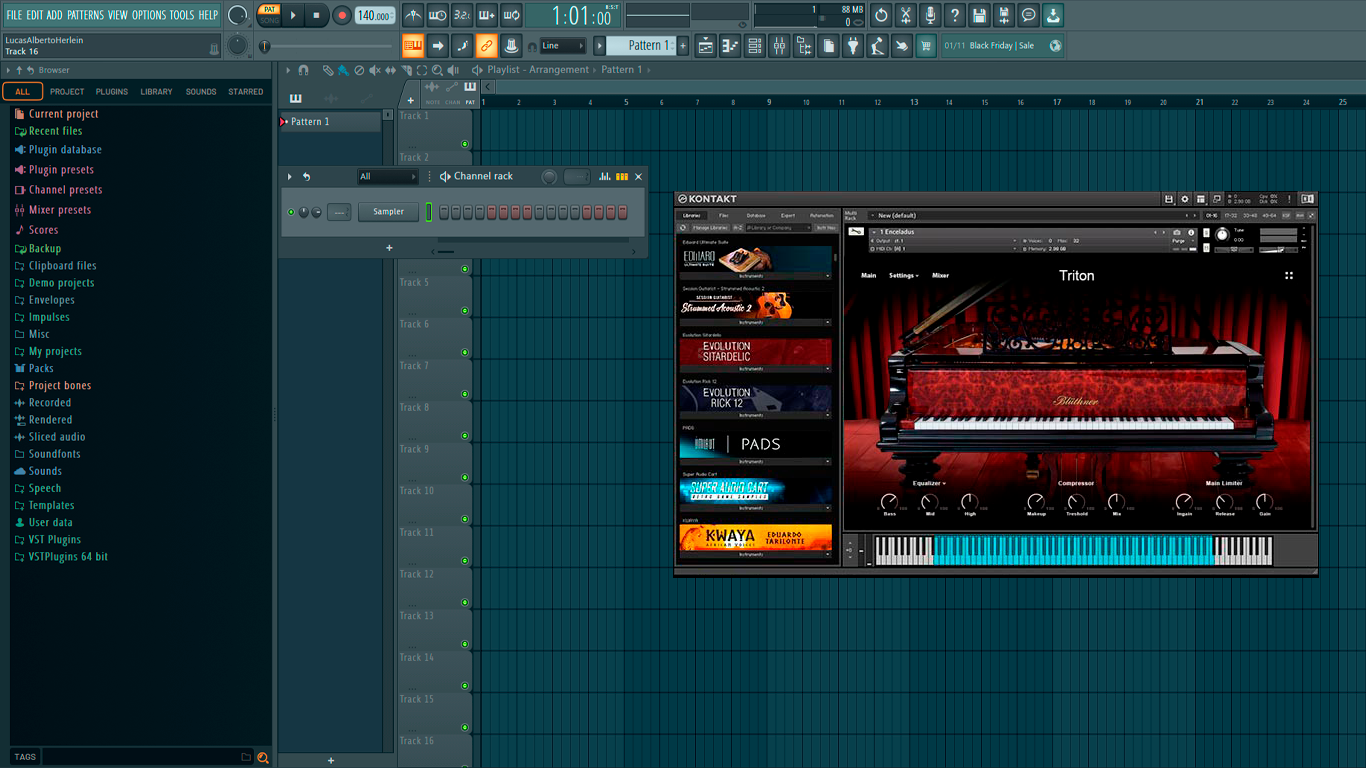
Task: Click the song position slider handle
Action: click(265, 46)
